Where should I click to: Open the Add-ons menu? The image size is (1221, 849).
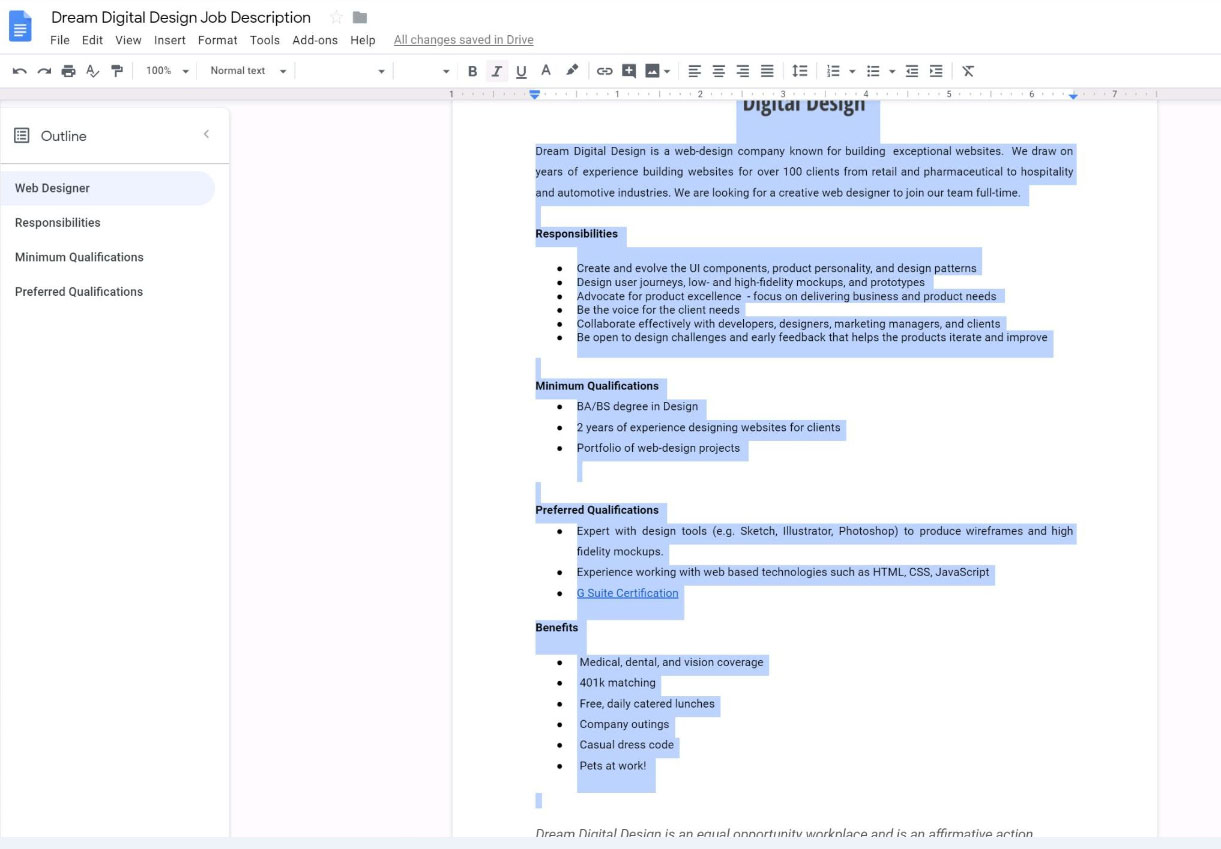(x=315, y=40)
